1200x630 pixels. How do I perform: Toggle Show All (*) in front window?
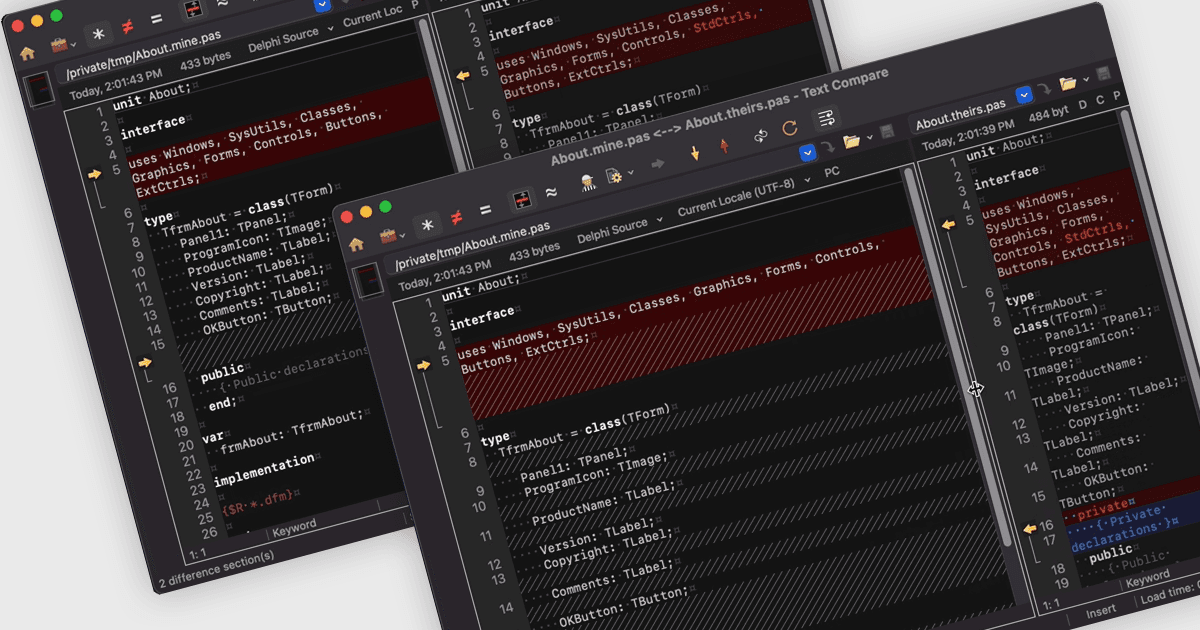(427, 226)
